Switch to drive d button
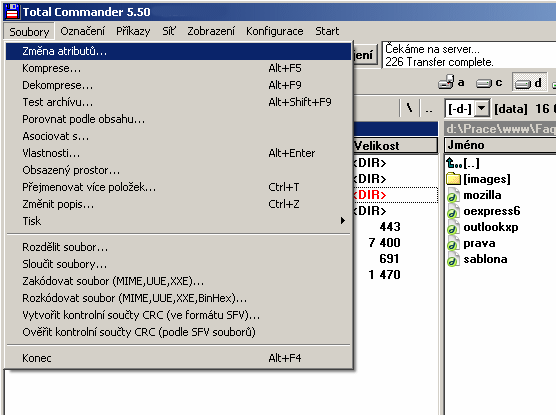The width and height of the screenshot is (556, 415). (x=529, y=82)
